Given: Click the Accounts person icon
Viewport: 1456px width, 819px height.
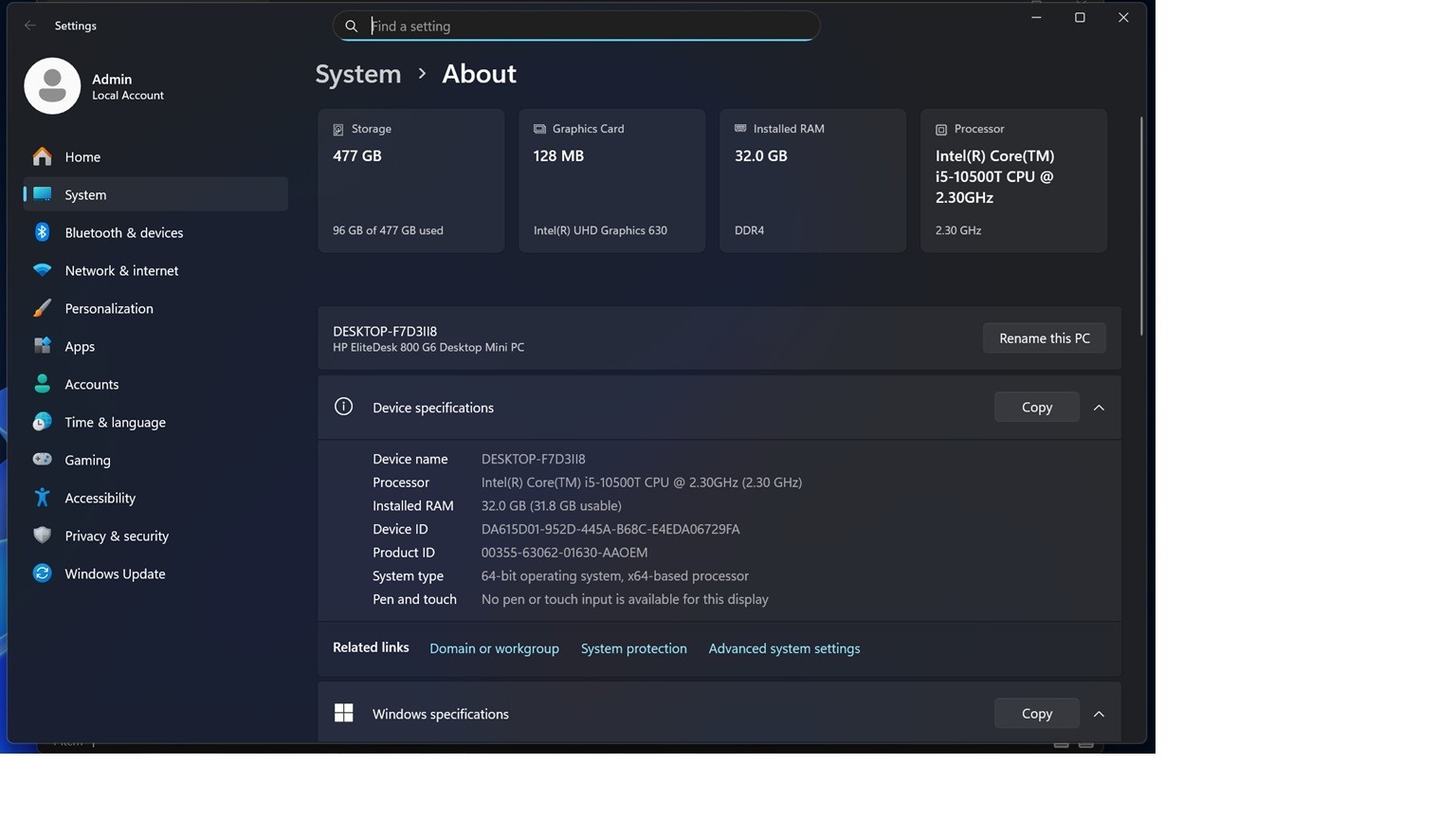Looking at the screenshot, I should pos(42,384).
